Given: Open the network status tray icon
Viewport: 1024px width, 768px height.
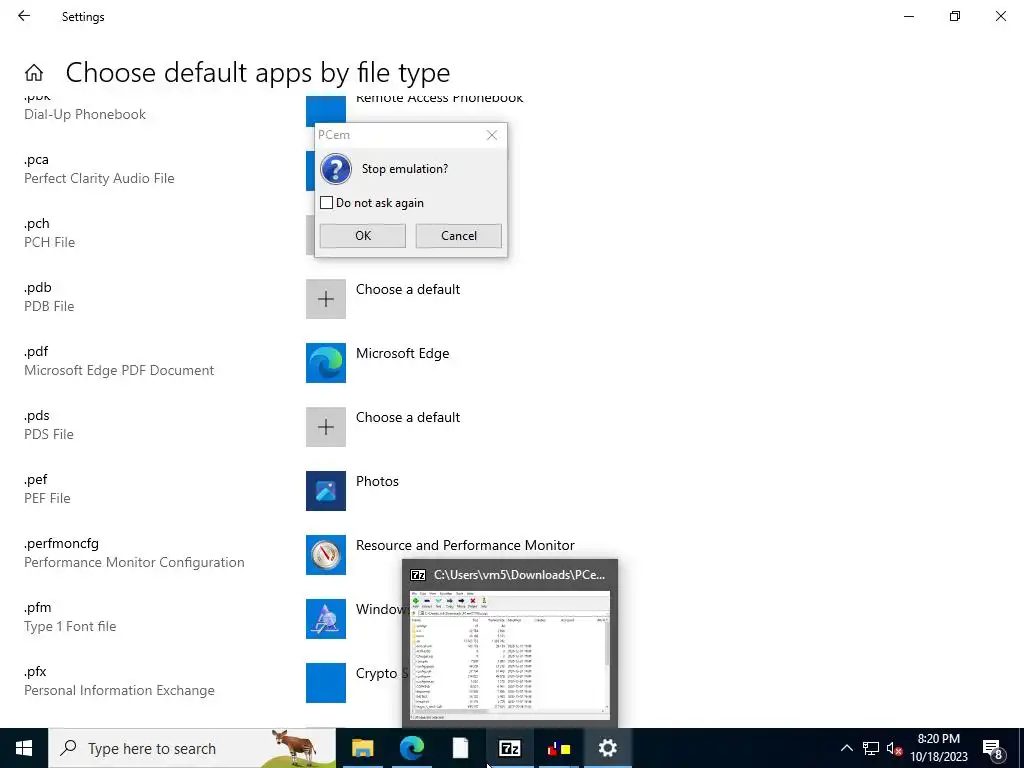Looking at the screenshot, I should click(x=871, y=748).
